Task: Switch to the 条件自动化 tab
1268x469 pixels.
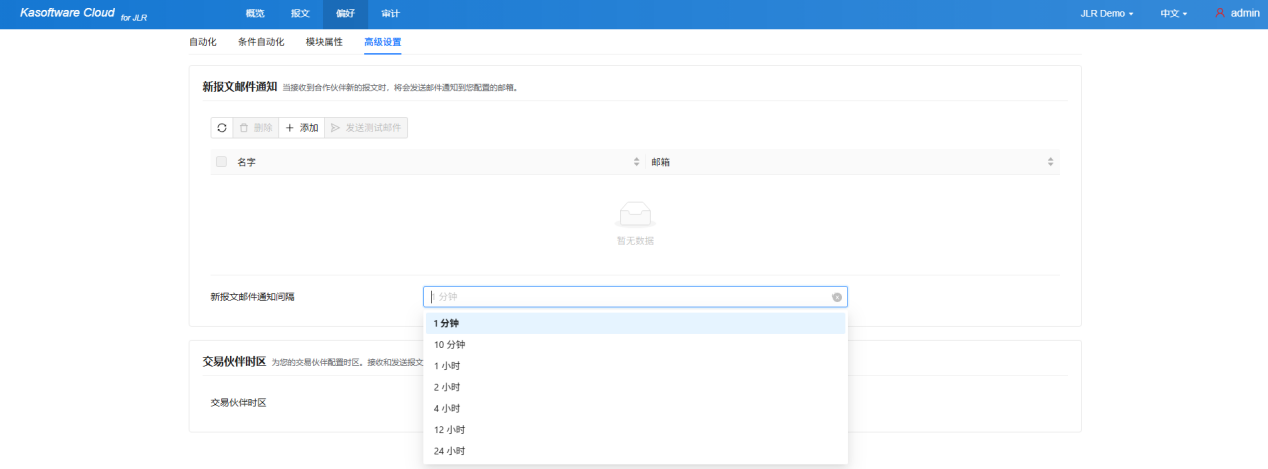Action: pyautogui.click(x=261, y=42)
